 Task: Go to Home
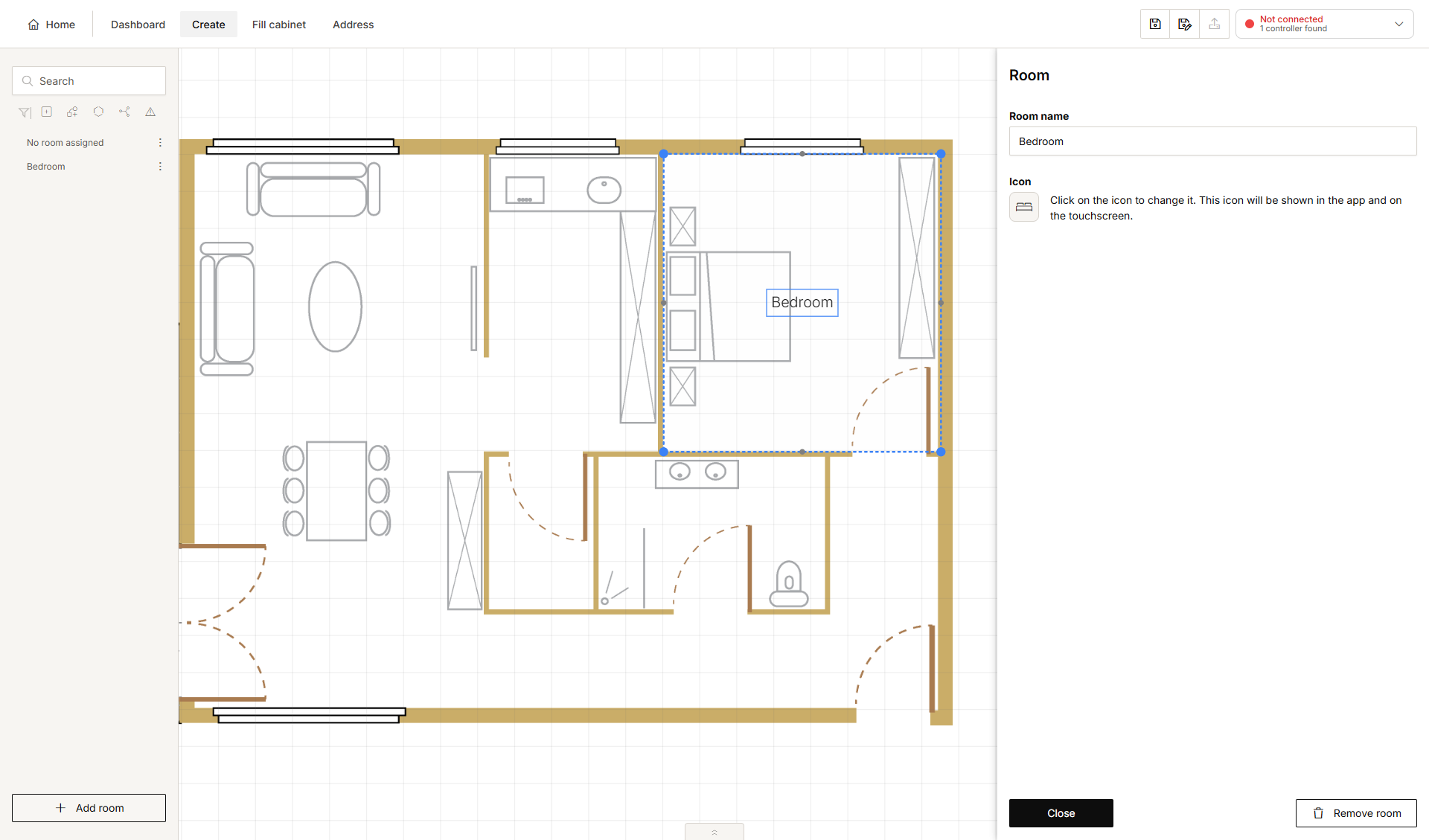51,25
